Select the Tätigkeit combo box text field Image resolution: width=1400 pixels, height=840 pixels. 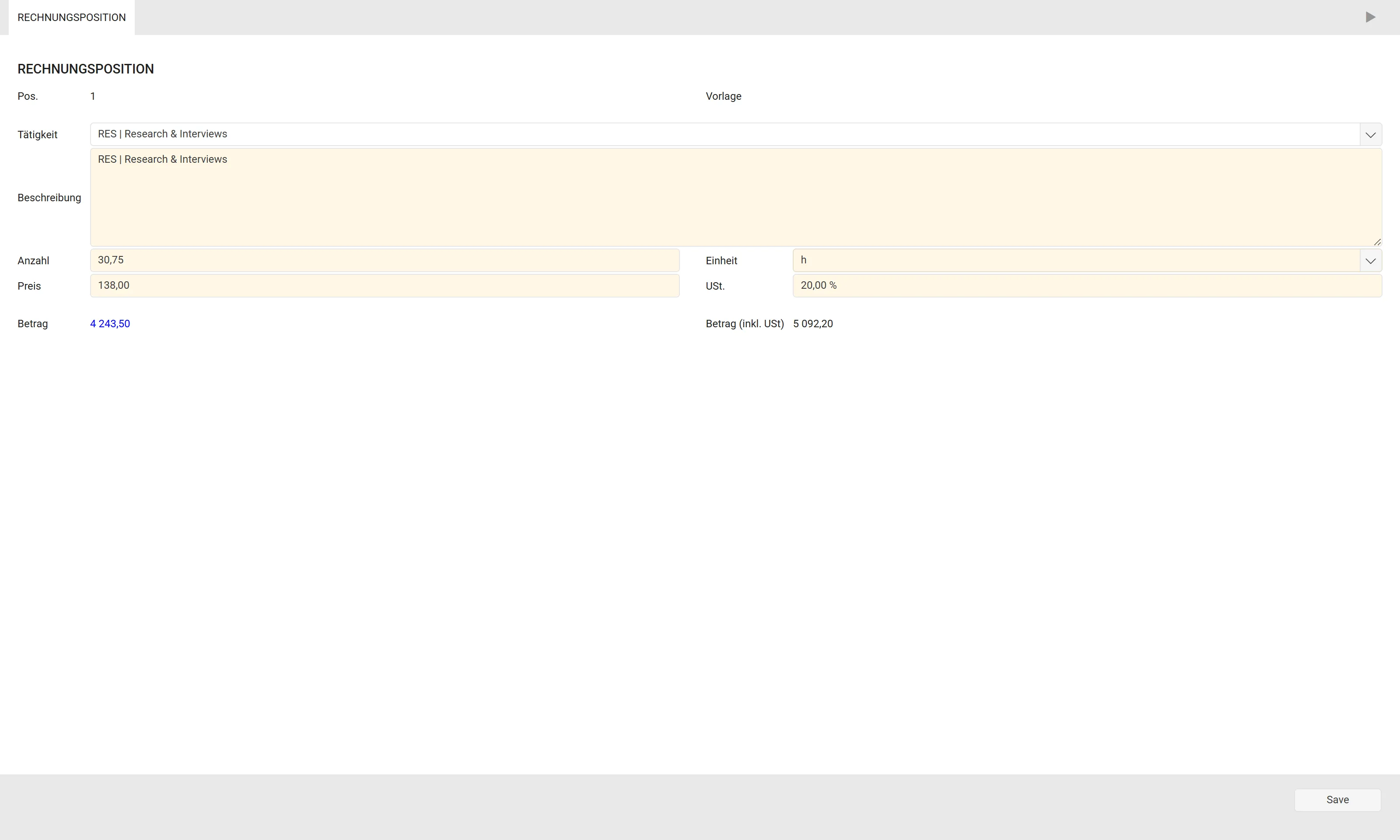[725, 134]
